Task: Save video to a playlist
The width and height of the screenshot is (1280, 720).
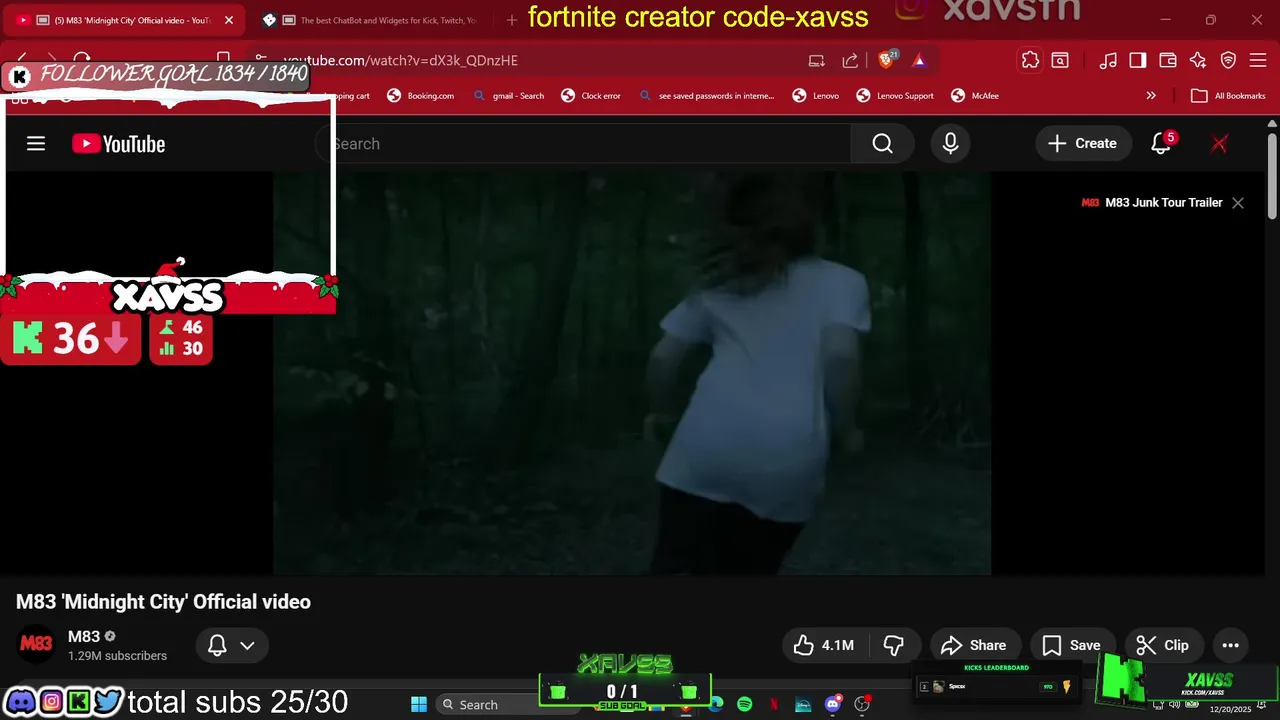Action: tap(1071, 645)
